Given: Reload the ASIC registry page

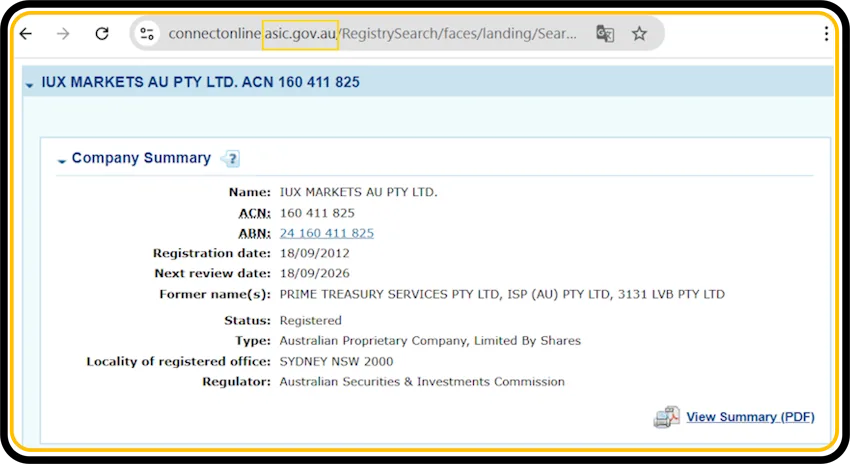Looking at the screenshot, I should pyautogui.click(x=102, y=34).
